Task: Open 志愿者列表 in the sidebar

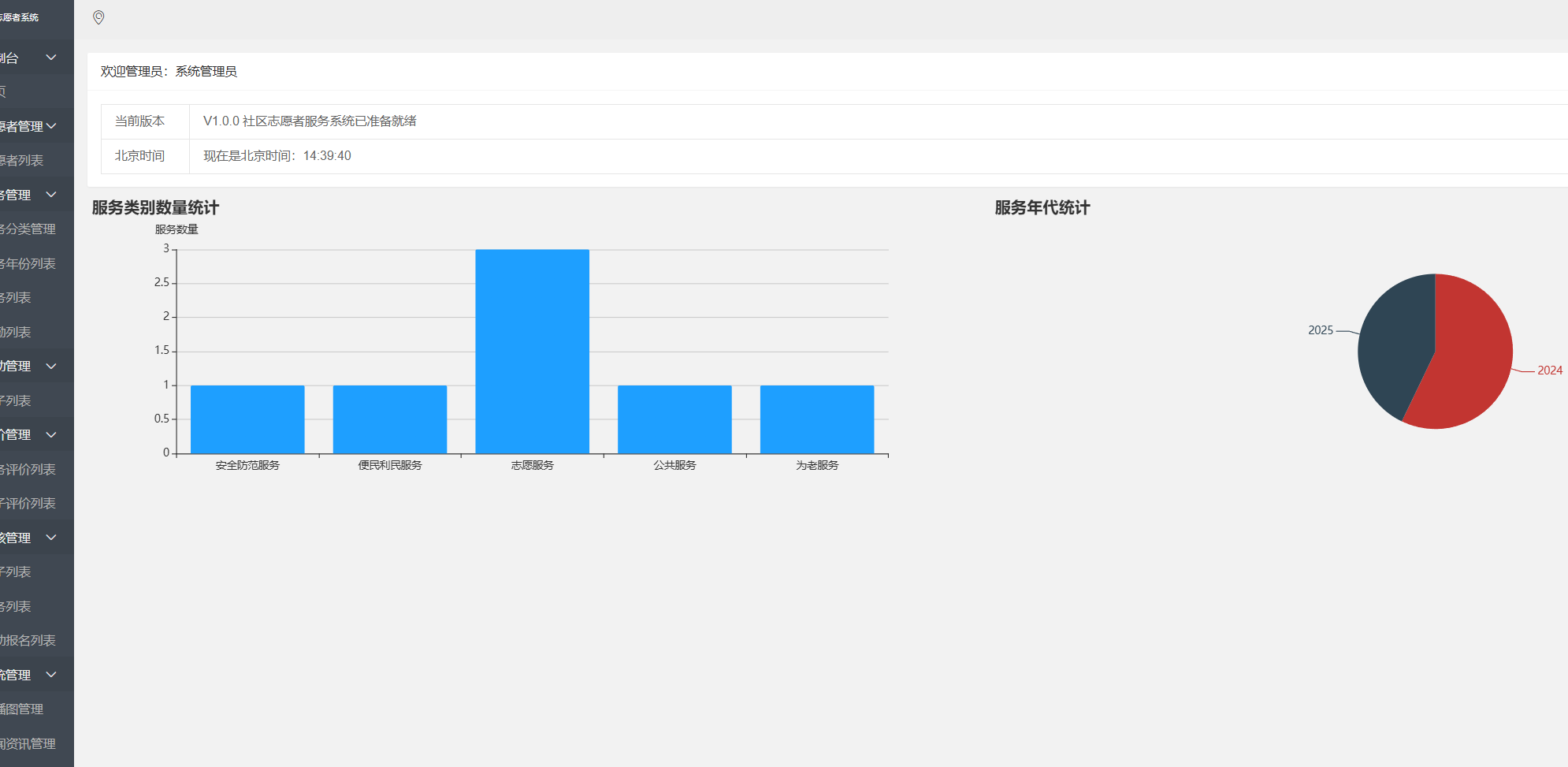Action: point(22,161)
